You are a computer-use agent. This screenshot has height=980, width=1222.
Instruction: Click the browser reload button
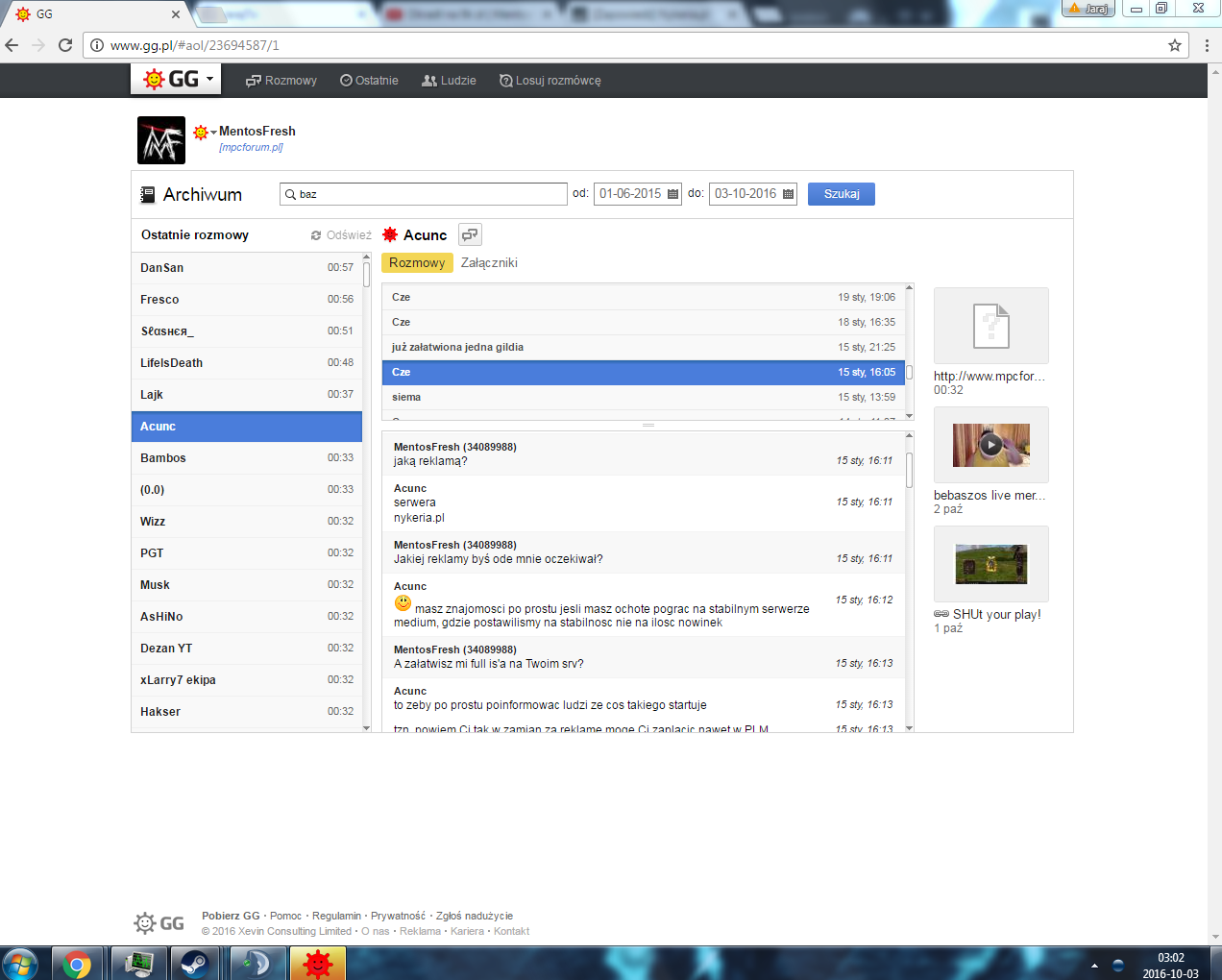pyautogui.click(x=65, y=45)
